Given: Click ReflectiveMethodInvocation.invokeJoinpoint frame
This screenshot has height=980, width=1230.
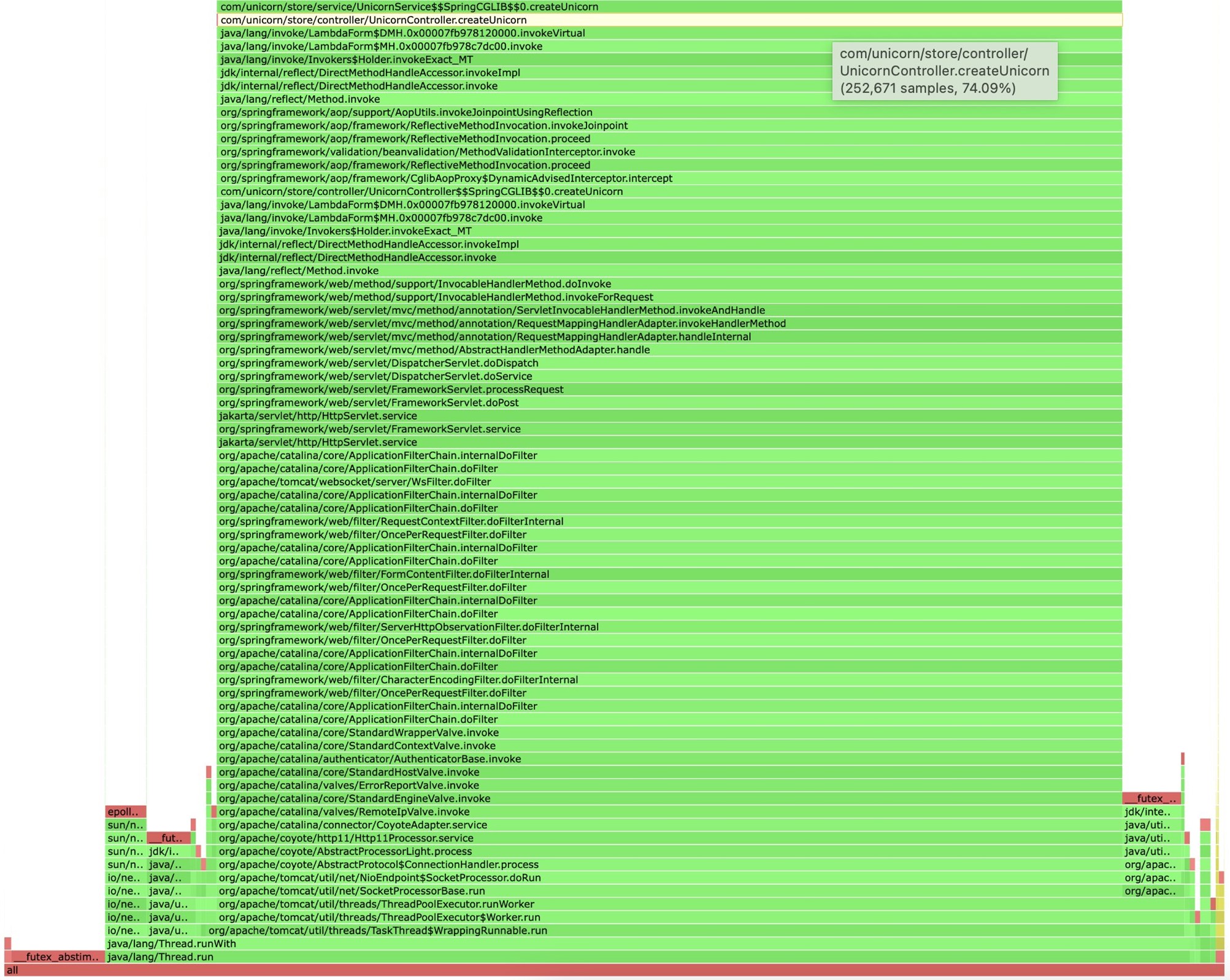Looking at the screenshot, I should click(669, 126).
